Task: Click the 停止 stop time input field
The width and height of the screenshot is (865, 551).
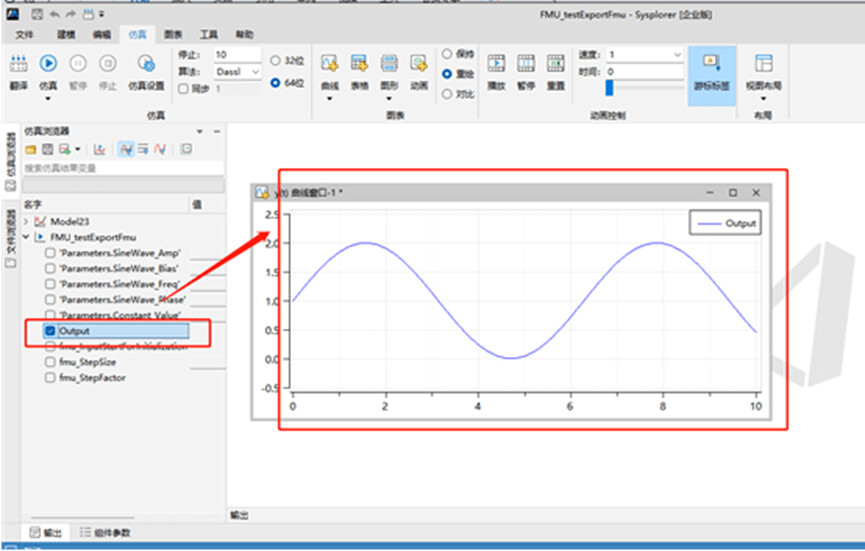Action: coord(237,55)
